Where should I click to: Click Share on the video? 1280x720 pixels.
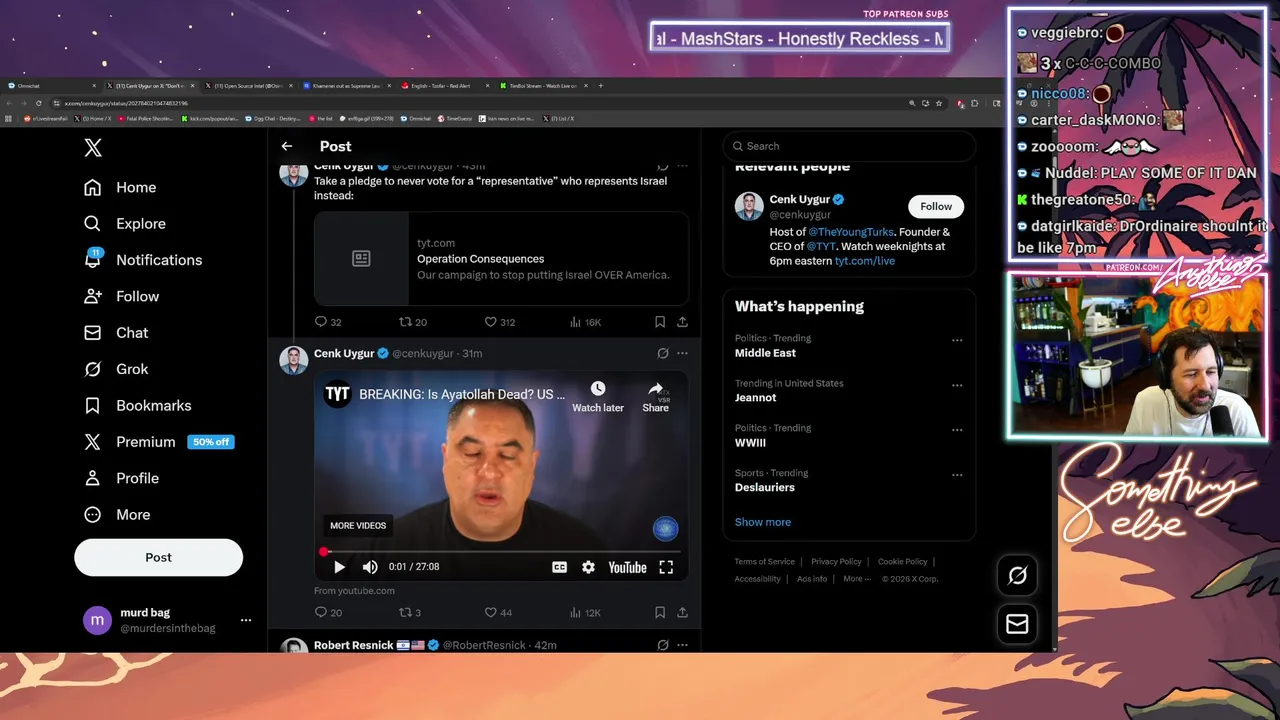655,396
